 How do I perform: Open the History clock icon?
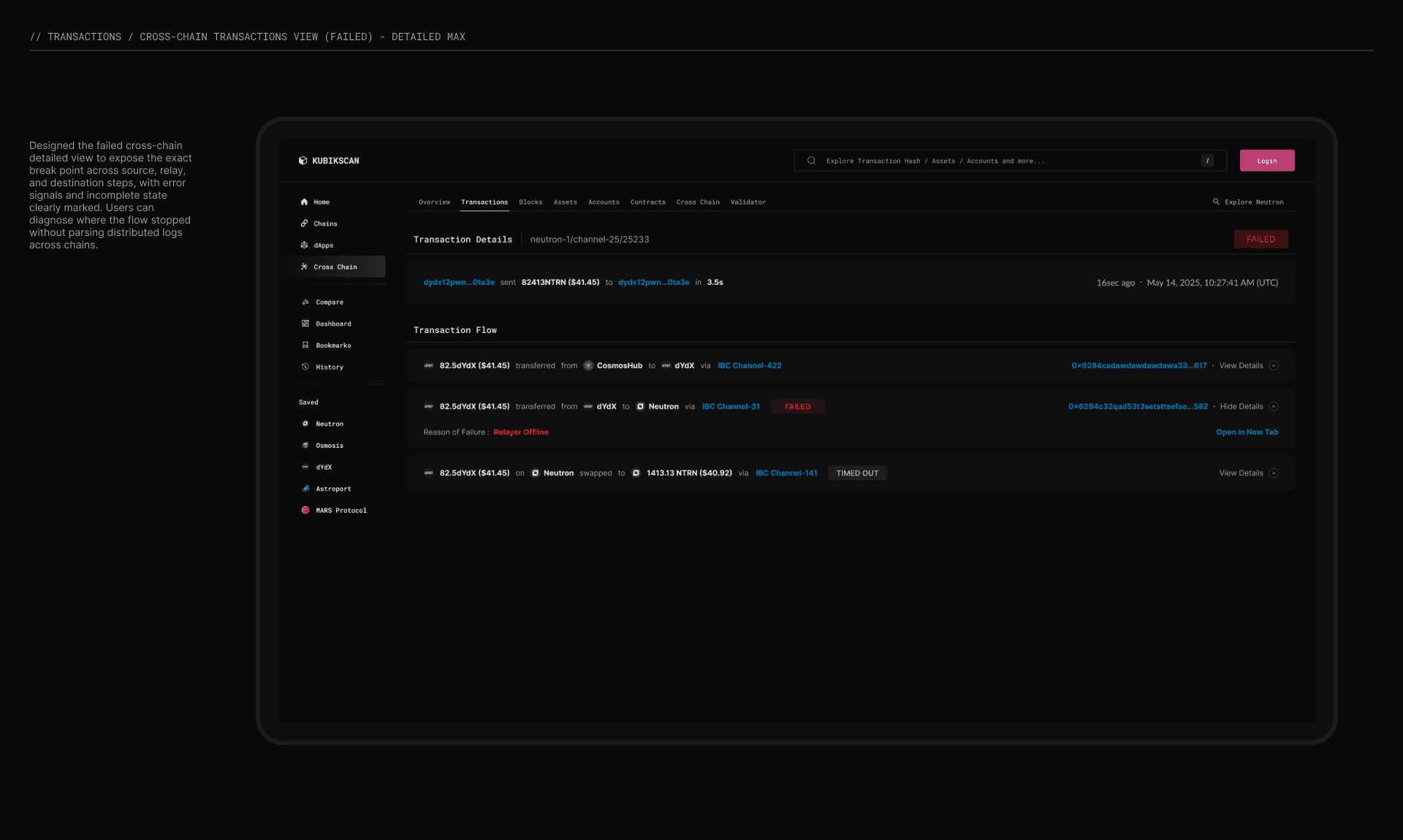(305, 367)
